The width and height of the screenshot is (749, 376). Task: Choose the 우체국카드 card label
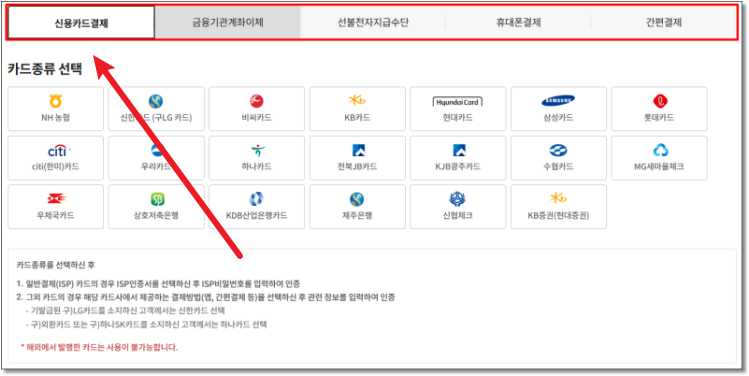pos(55,215)
